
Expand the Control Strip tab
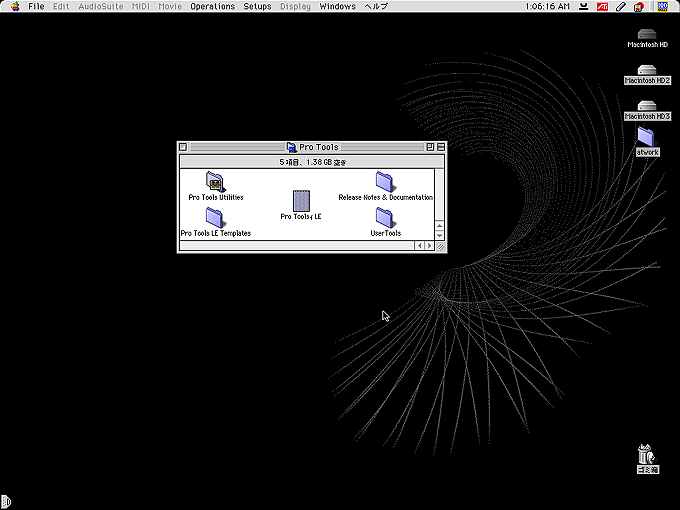coord(6,502)
